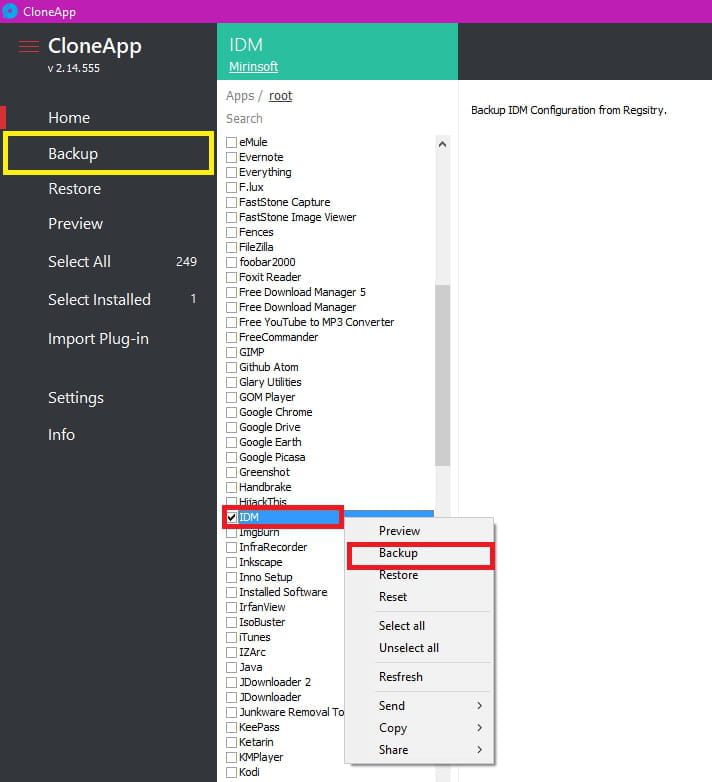Screen dimensions: 712x782
Task: Select FreeCommander entry
Action: (278, 337)
